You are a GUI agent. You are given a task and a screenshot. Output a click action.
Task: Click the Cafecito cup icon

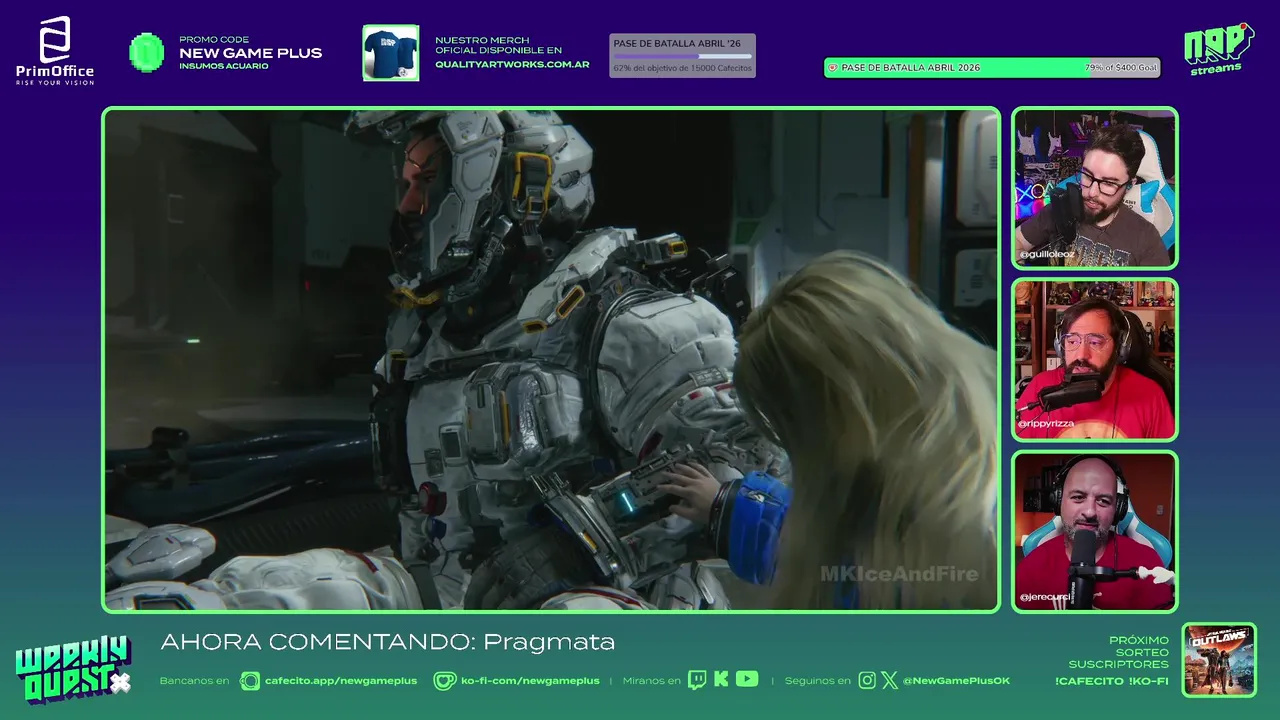pyautogui.click(x=250, y=681)
